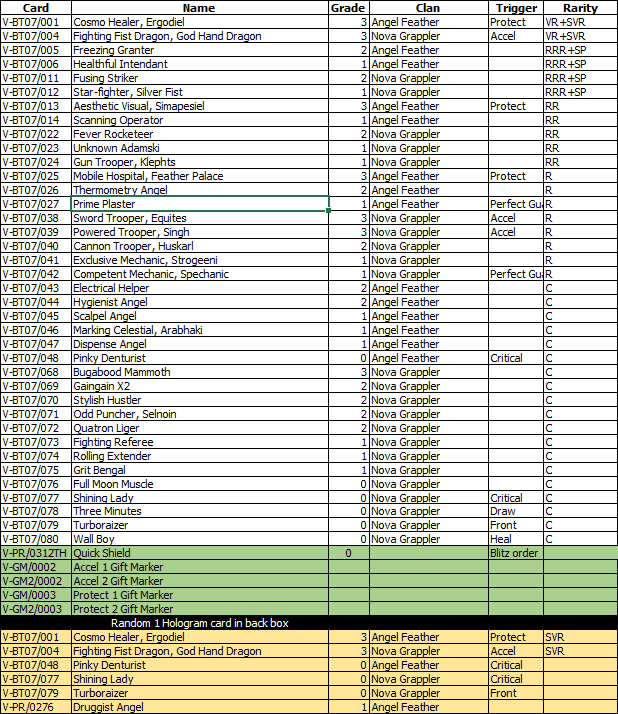Select 'Sword Trooper, Equites' cell
The image size is (618, 714).
(x=200, y=218)
